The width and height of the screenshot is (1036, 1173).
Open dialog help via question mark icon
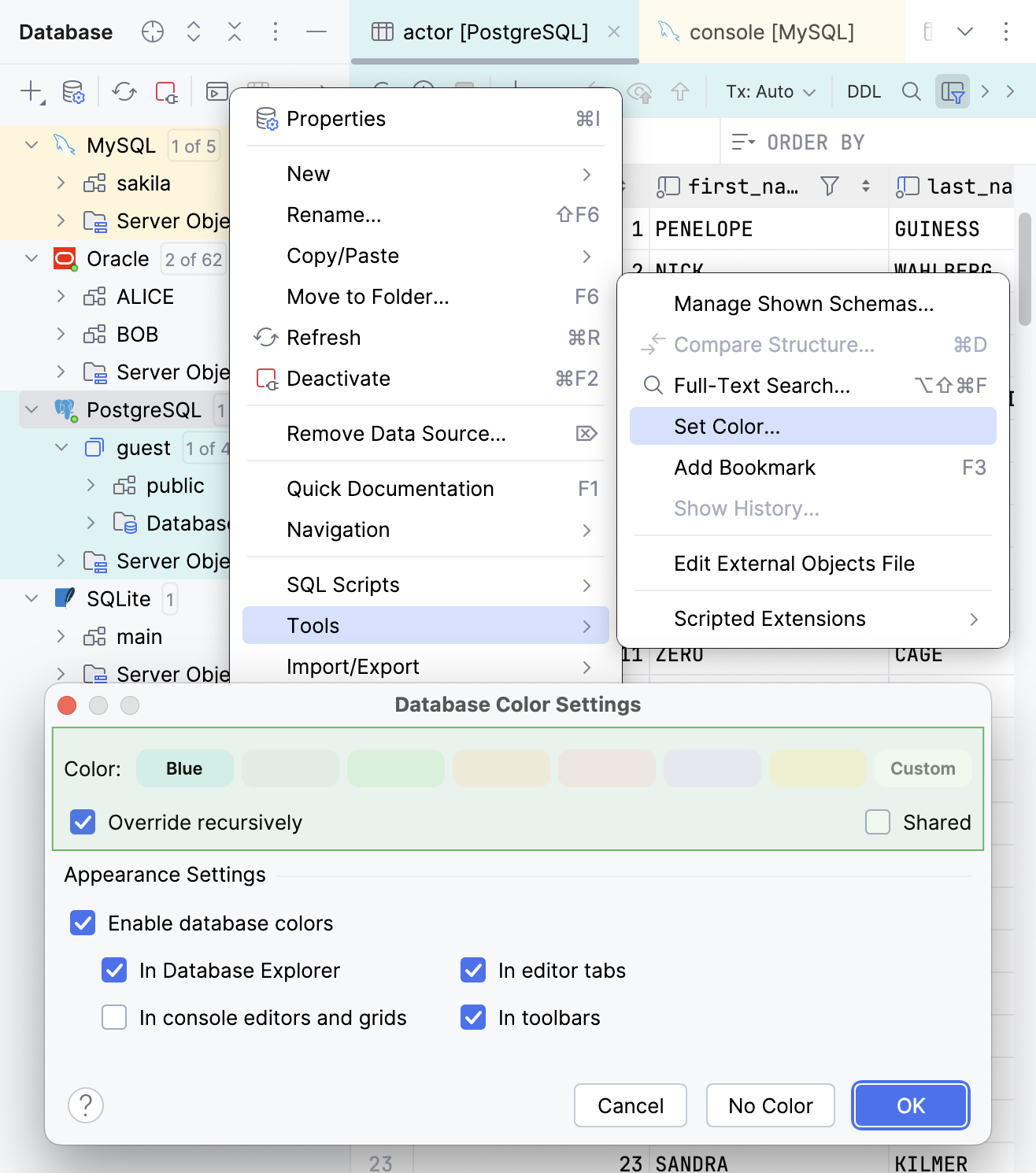pos(86,1105)
